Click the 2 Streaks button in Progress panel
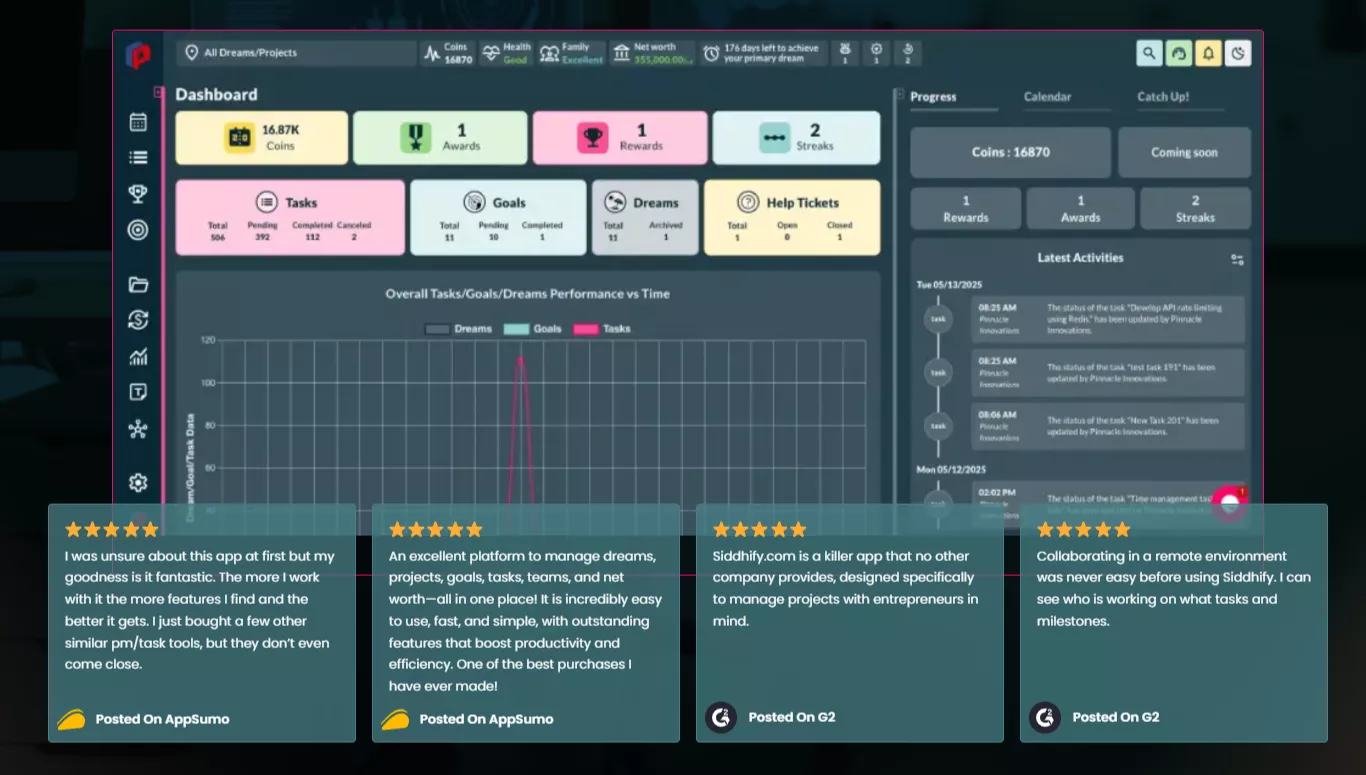1366x775 pixels. 1195,209
